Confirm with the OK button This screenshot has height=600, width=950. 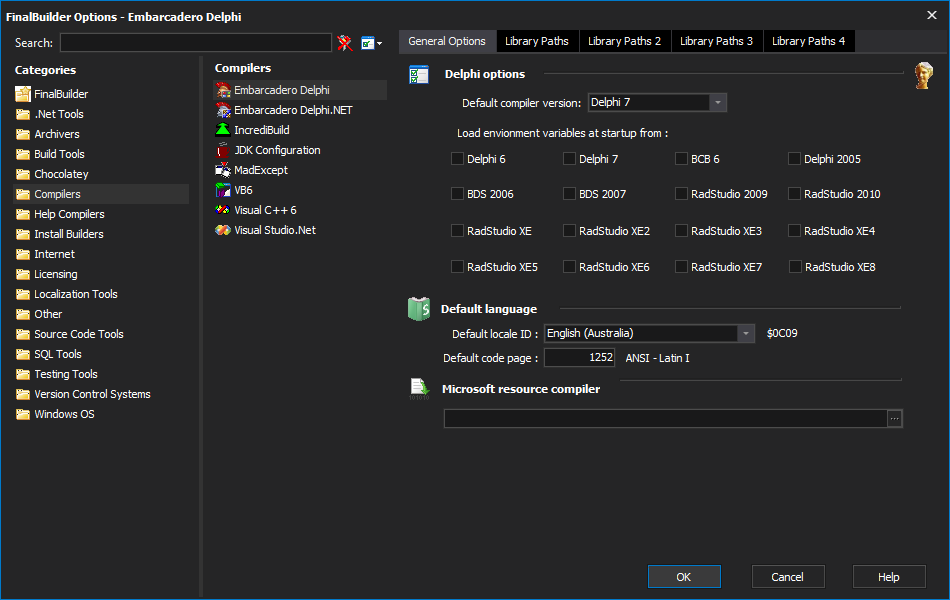(x=684, y=577)
